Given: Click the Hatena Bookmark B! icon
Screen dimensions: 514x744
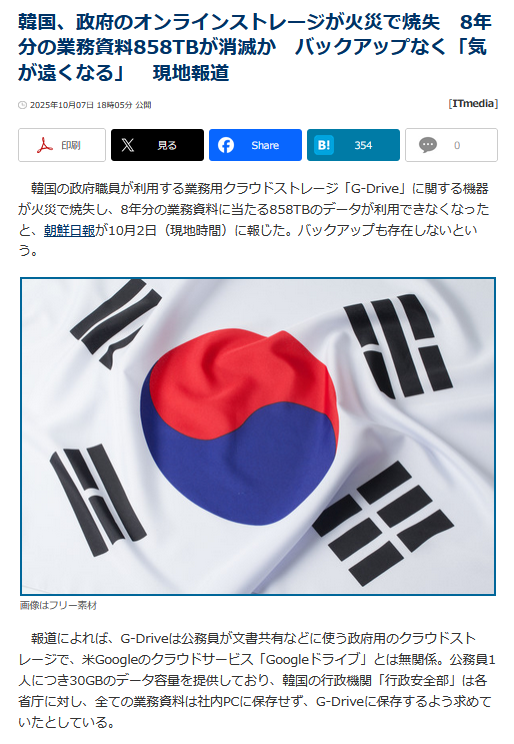Looking at the screenshot, I should (x=324, y=145).
